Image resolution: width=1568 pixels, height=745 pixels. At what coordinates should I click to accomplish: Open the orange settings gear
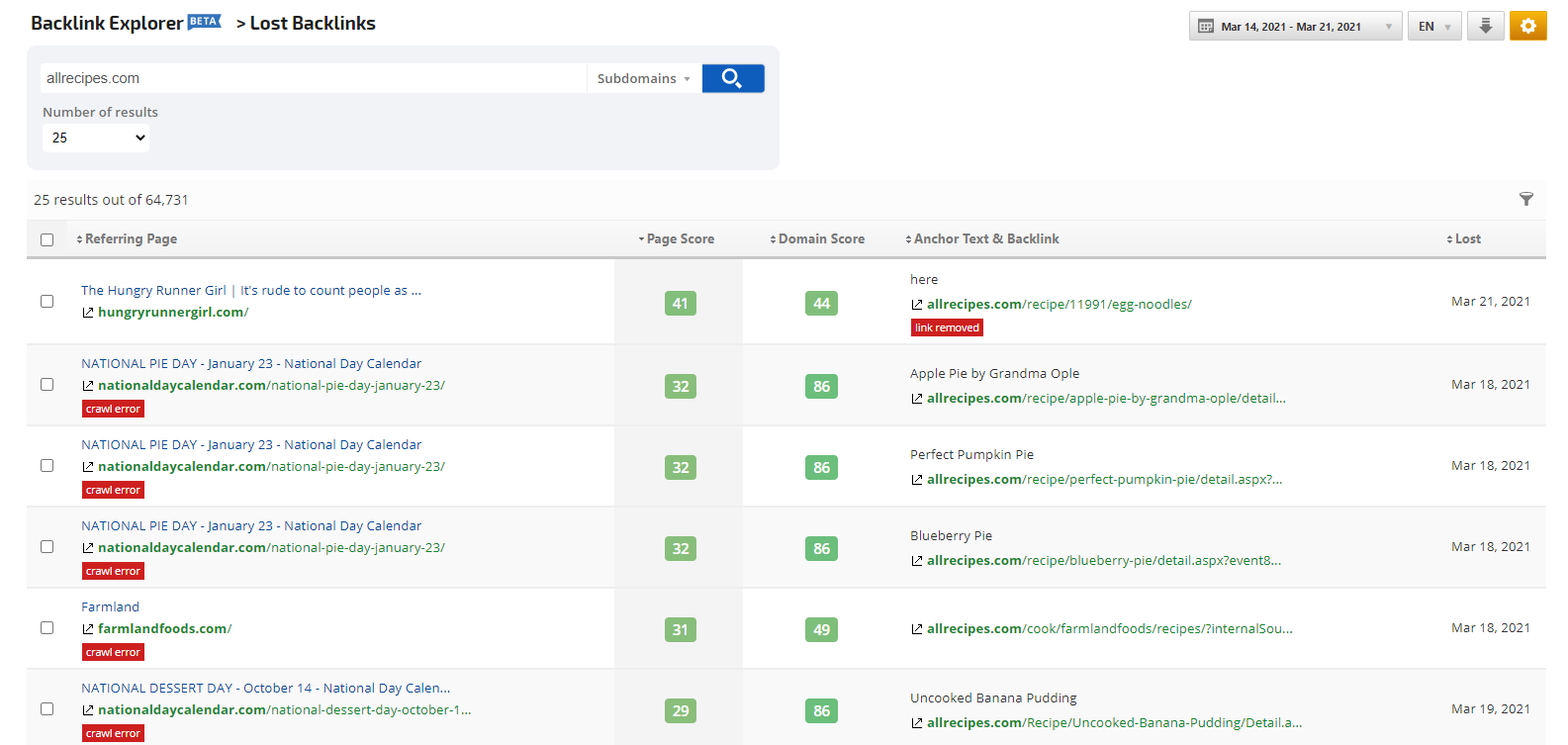click(1527, 27)
